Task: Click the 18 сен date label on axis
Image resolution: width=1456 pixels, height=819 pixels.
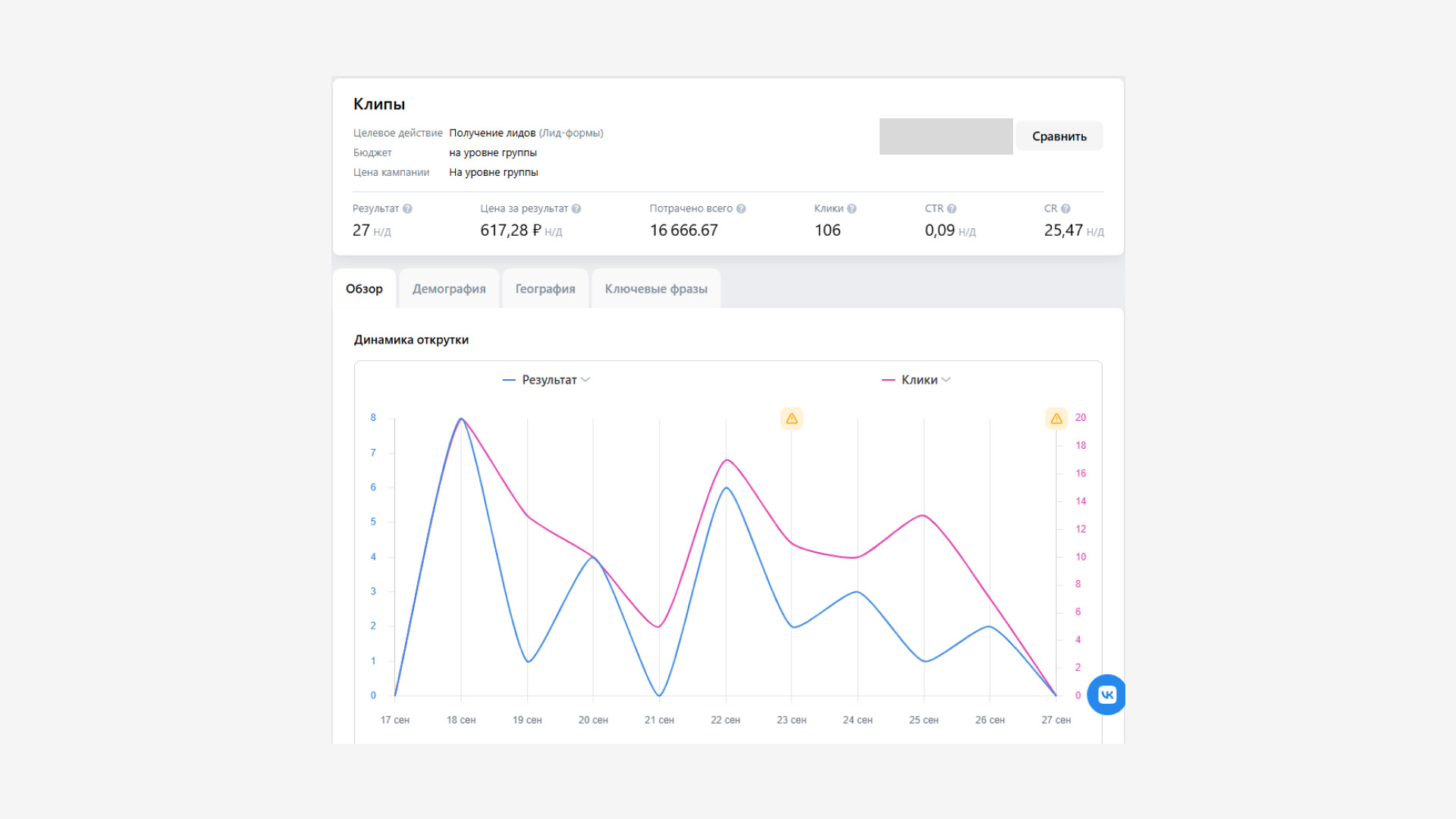Action: [461, 720]
